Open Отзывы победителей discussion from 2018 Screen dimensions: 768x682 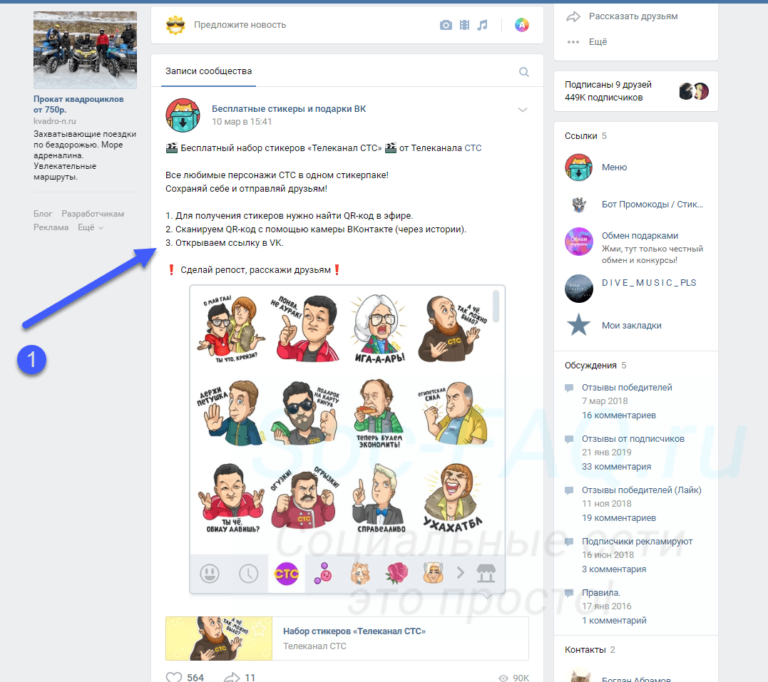[x=627, y=388]
